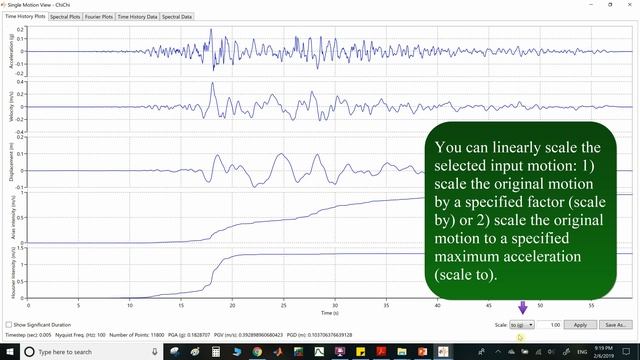This screenshot has height=360, width=640.
Task: Click the acceleration time history plot
Action: pos(330,51)
